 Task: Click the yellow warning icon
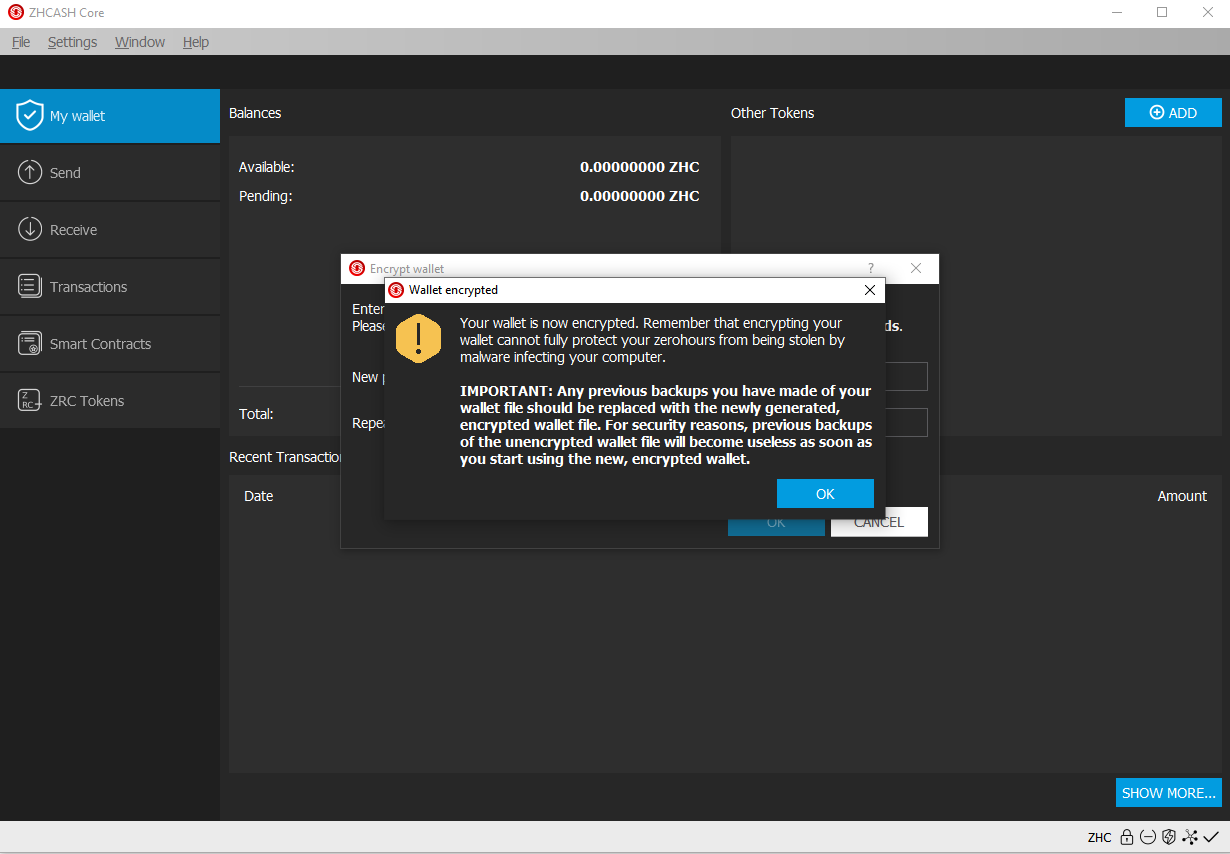(x=418, y=338)
